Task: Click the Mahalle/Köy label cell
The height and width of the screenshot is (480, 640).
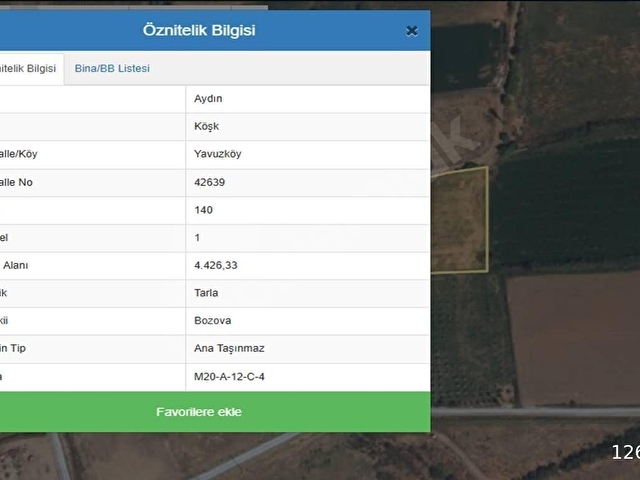Action: pyautogui.click(x=93, y=154)
